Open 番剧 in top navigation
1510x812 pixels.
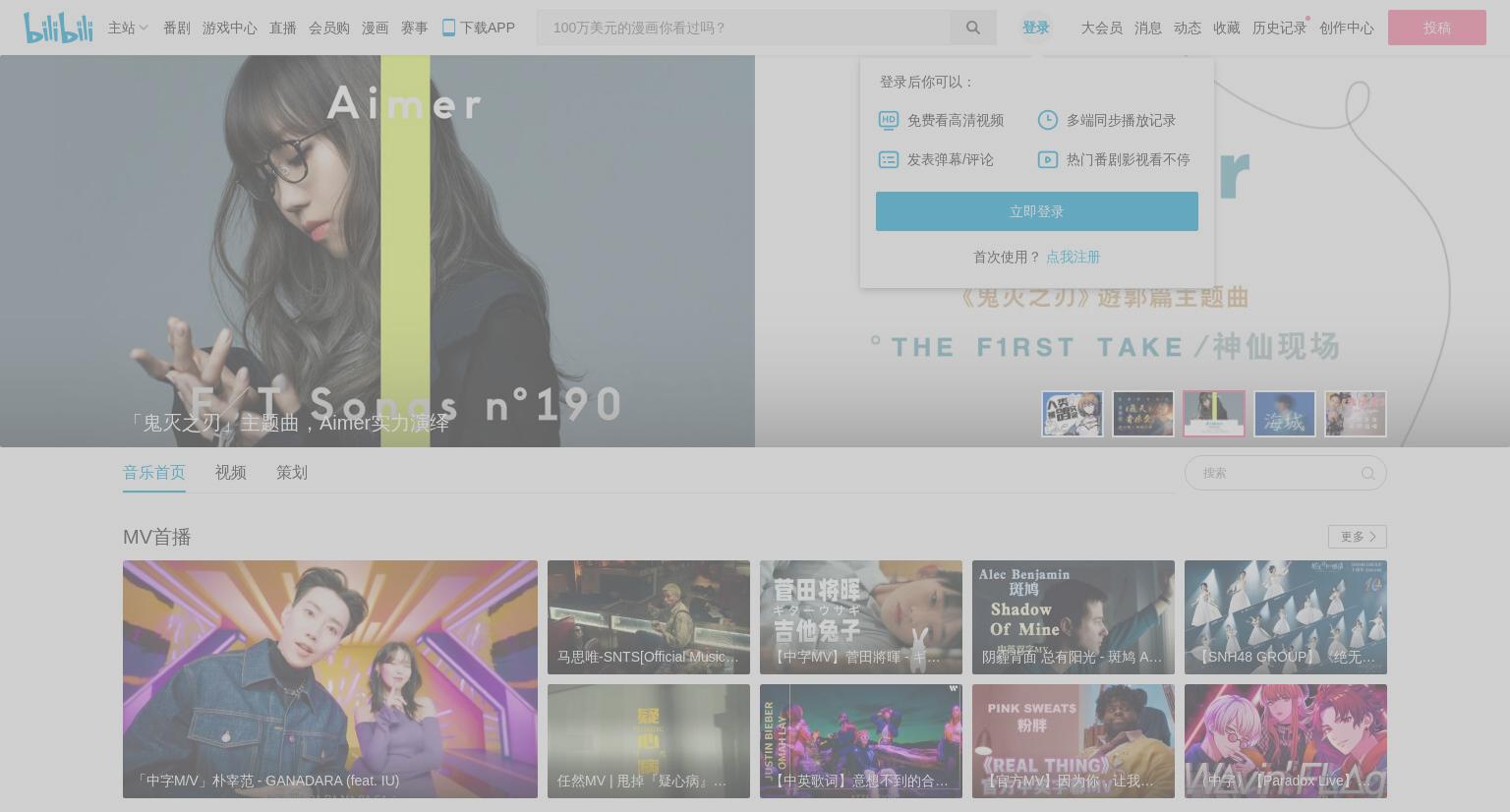(177, 28)
